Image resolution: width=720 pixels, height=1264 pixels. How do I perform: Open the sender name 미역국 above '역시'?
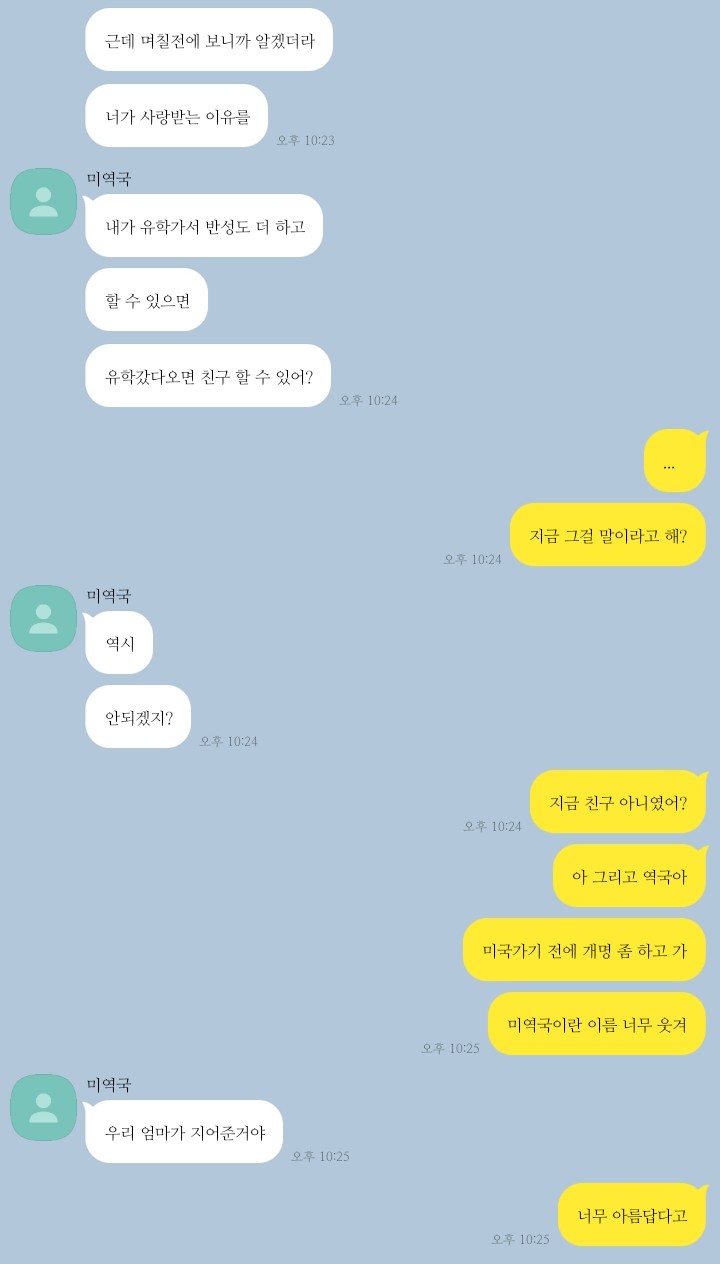tap(109, 596)
